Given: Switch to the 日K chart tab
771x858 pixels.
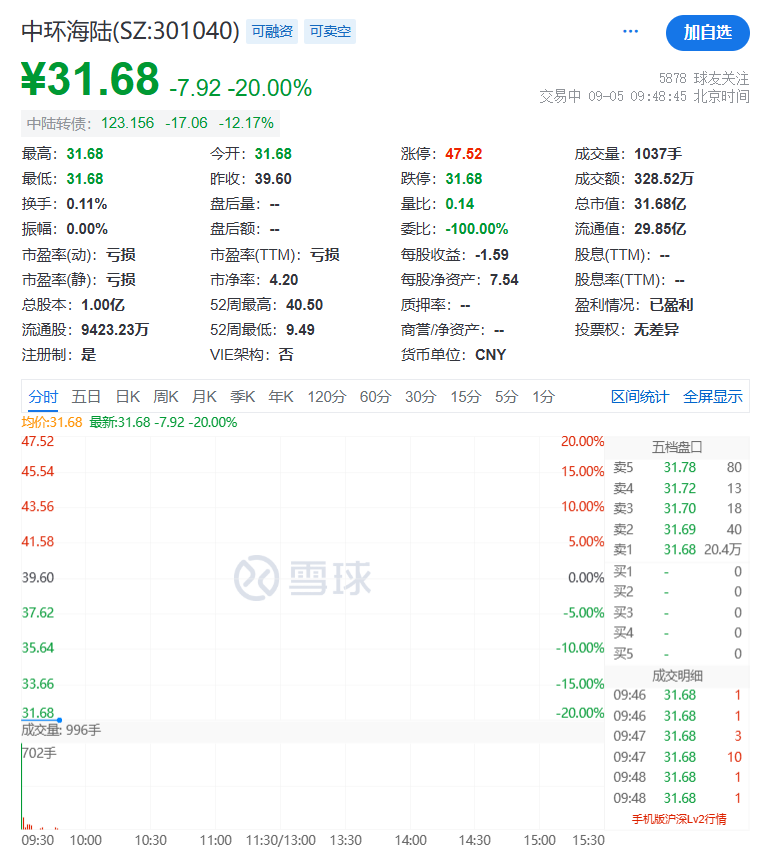Looking at the screenshot, I should 127,397.
